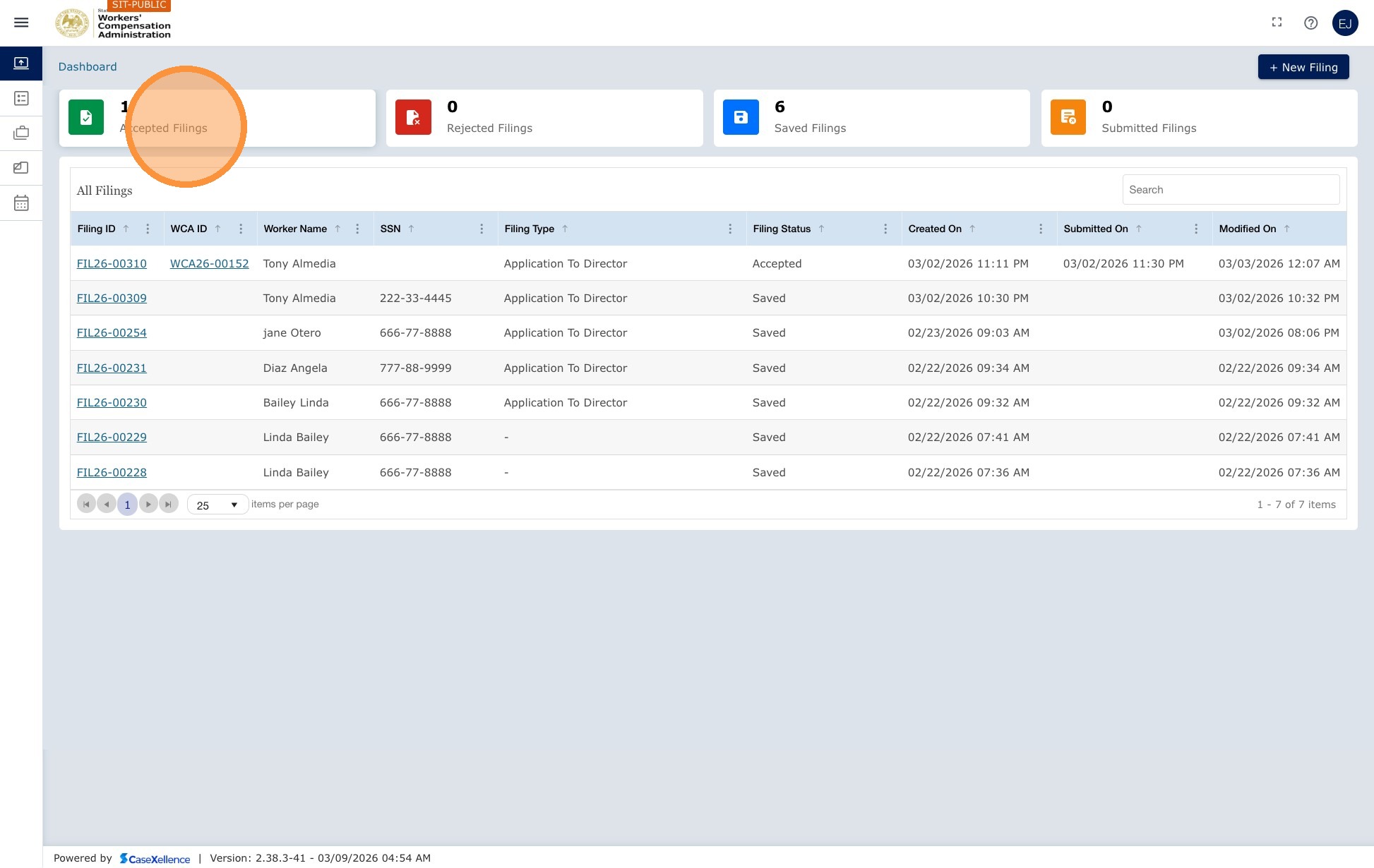Screen dimensions: 1374x868
Task: Open the briefcase cases icon in sidebar
Action: [21, 133]
